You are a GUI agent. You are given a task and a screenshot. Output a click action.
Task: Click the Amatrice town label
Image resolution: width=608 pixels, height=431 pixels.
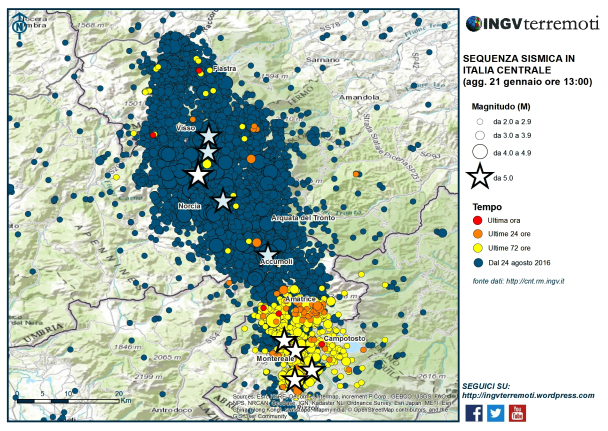click(301, 299)
